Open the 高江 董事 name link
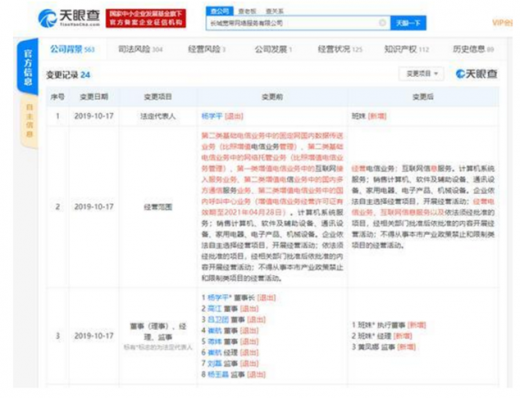Screen dimensions: 520x398 click(x=214, y=308)
